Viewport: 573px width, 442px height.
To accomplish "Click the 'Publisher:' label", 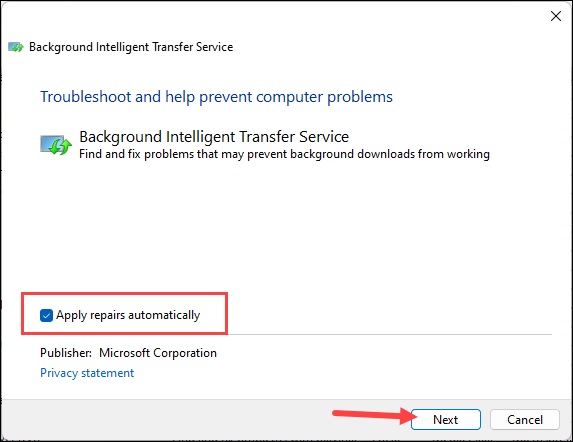I will point(66,353).
